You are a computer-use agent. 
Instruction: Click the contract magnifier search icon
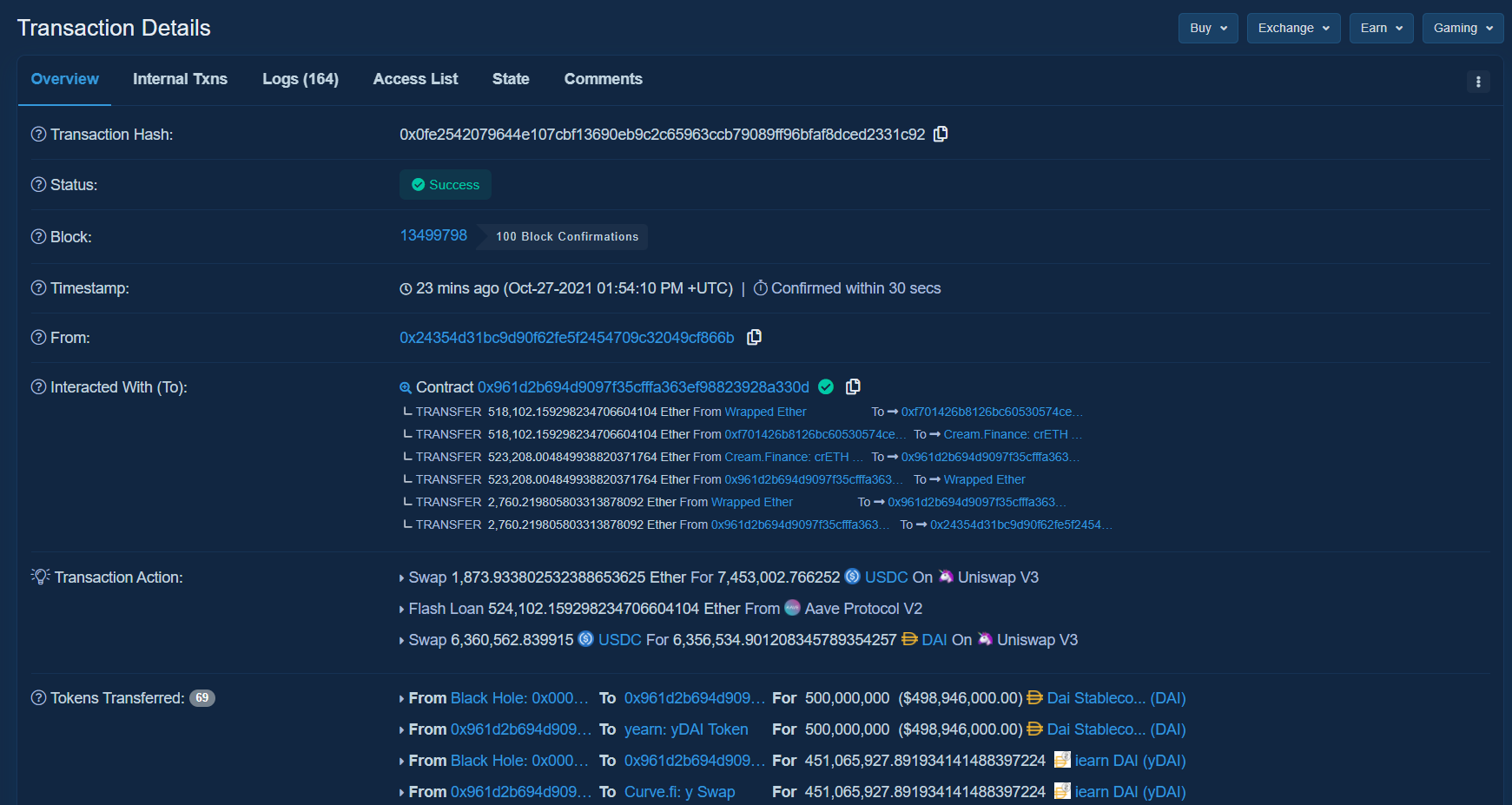click(x=406, y=387)
